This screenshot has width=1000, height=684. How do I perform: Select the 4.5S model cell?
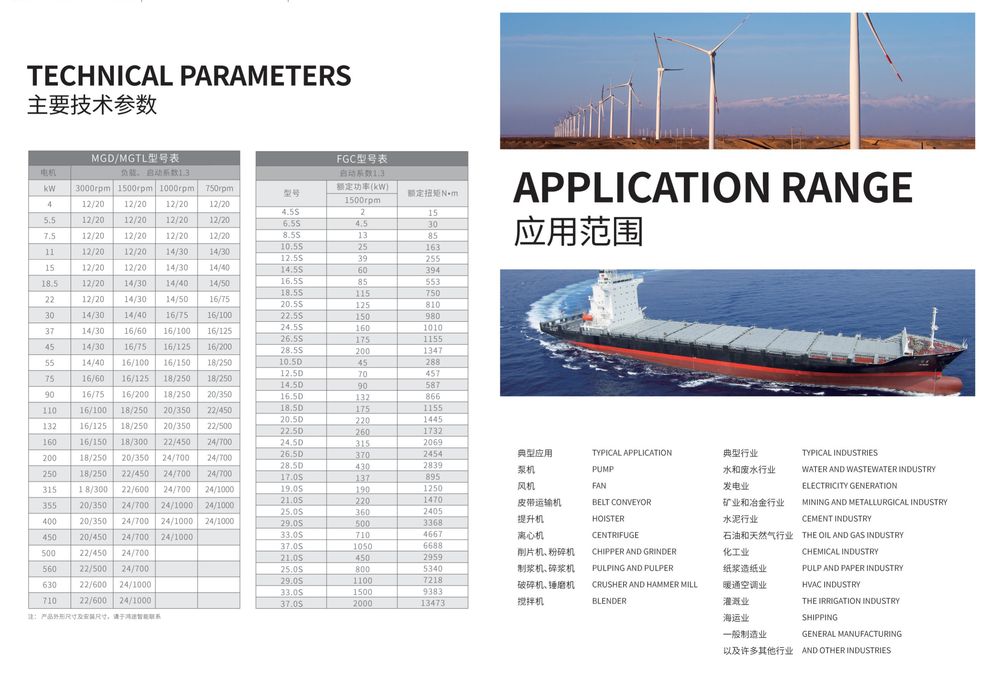(291, 212)
